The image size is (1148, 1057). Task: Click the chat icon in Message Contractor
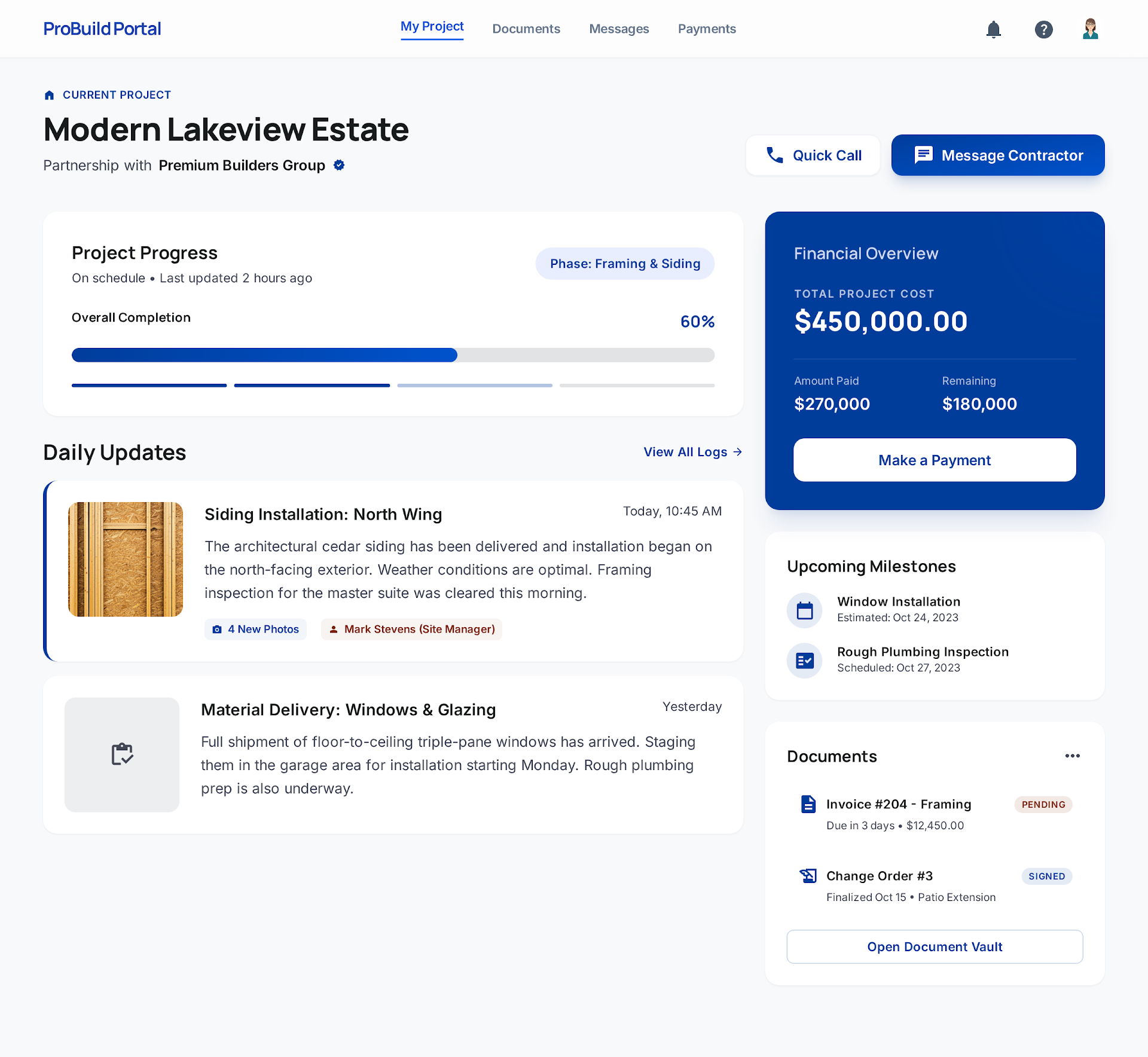[x=923, y=155]
